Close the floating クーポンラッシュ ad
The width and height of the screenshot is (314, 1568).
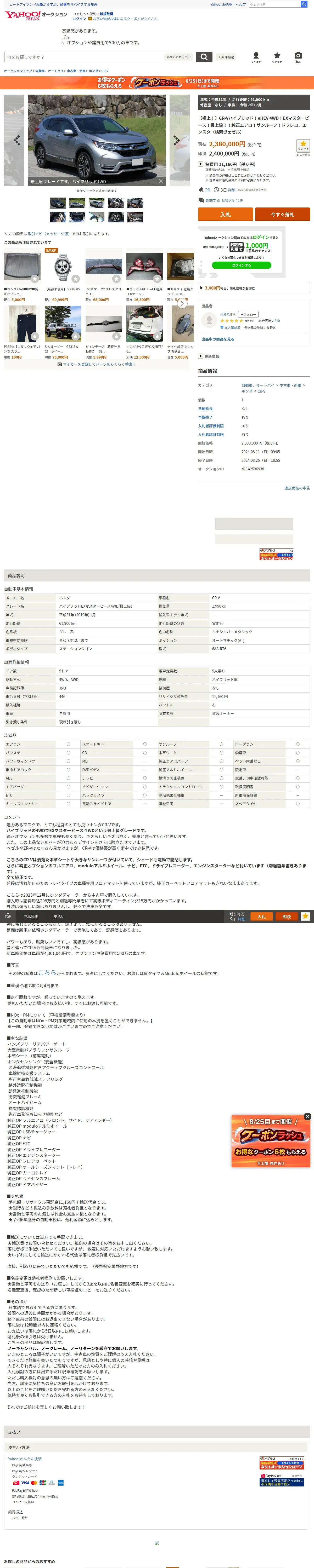[x=307, y=1116]
